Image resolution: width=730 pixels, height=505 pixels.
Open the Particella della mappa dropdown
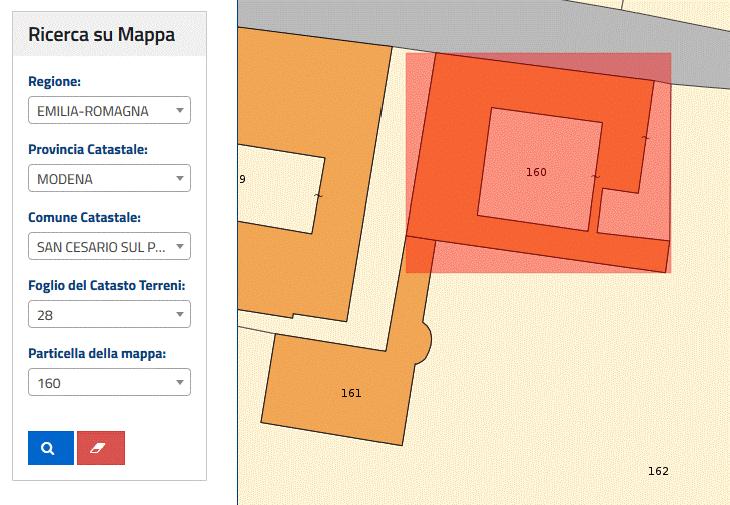[109, 382]
